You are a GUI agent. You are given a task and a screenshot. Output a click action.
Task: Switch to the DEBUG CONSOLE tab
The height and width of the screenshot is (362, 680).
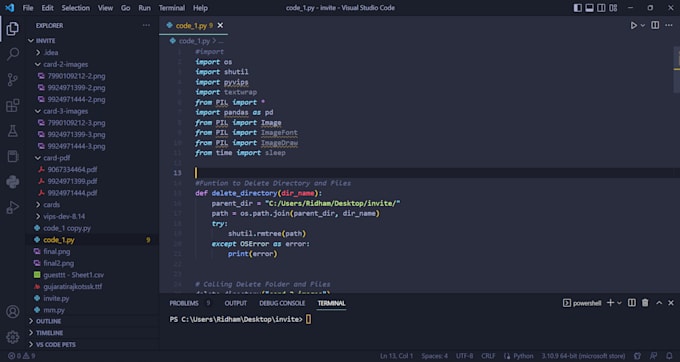(282, 303)
